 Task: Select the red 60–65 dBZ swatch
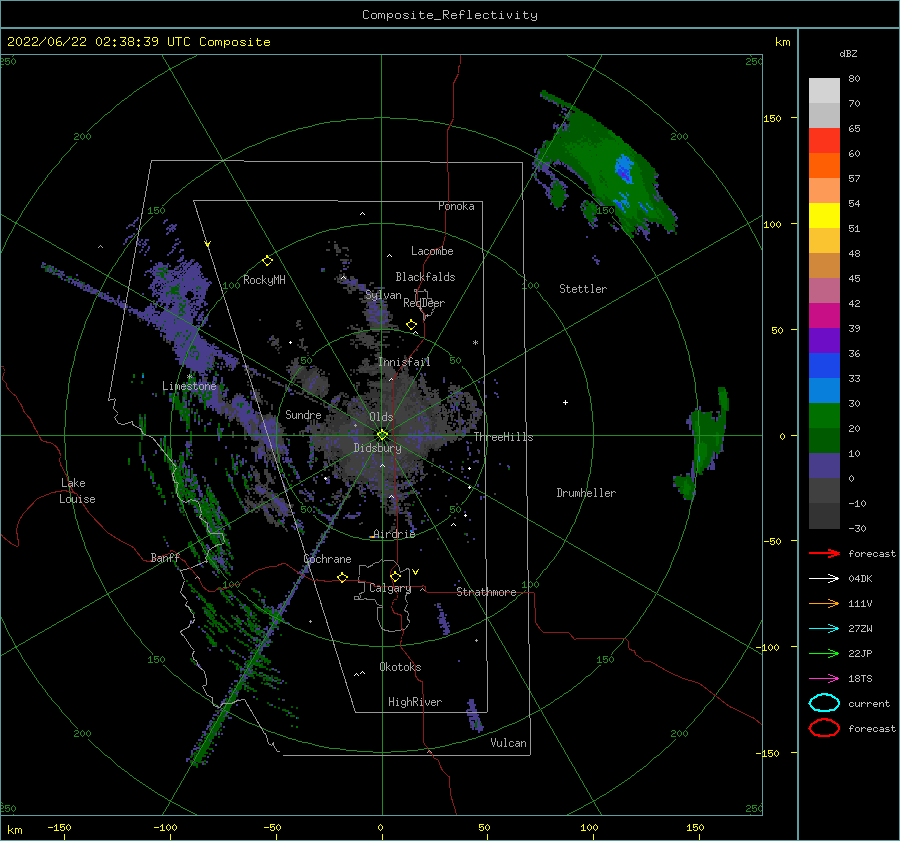point(824,141)
